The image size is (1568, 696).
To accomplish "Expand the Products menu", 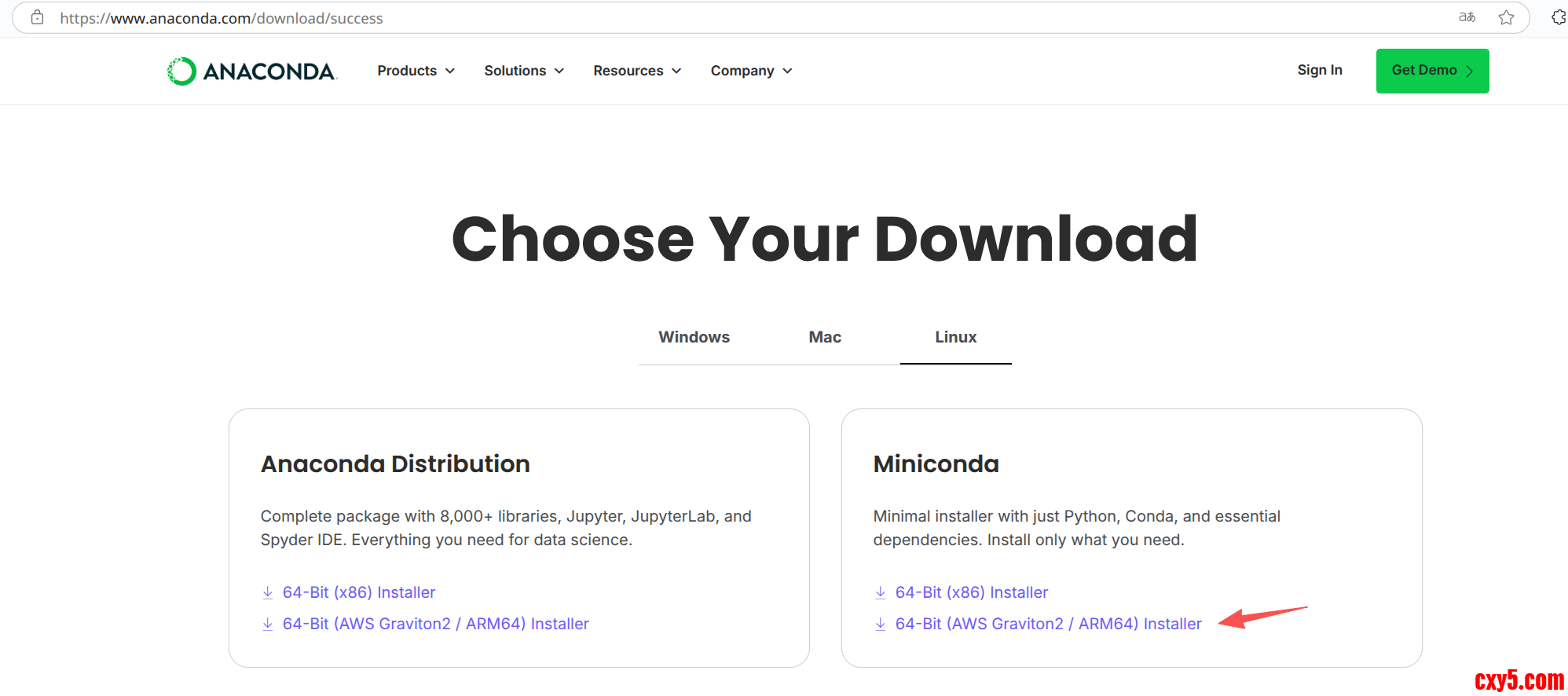I will 416,71.
